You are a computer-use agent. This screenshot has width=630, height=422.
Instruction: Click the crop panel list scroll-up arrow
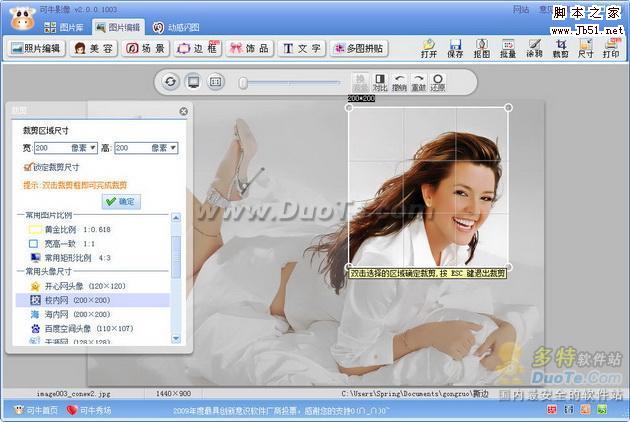(176, 218)
